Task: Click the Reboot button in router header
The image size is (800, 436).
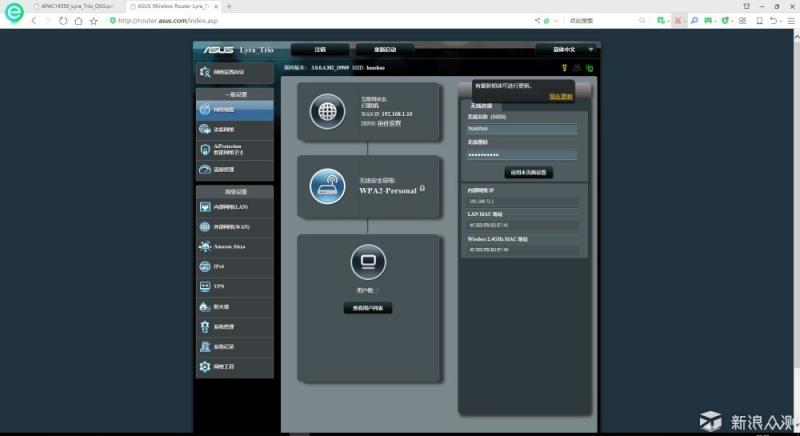Action: pyautogui.click(x=385, y=49)
